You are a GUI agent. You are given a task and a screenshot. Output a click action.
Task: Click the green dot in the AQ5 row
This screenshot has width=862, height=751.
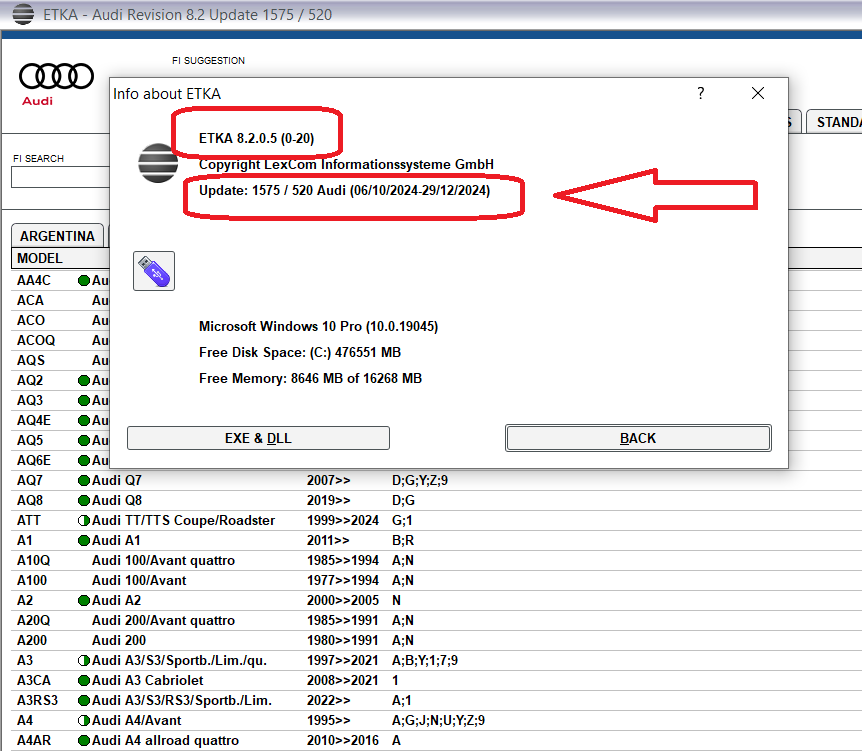pyautogui.click(x=84, y=440)
